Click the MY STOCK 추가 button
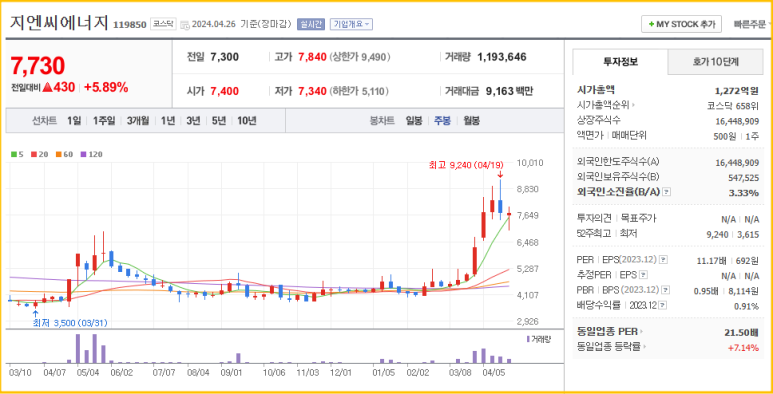 pos(681,24)
